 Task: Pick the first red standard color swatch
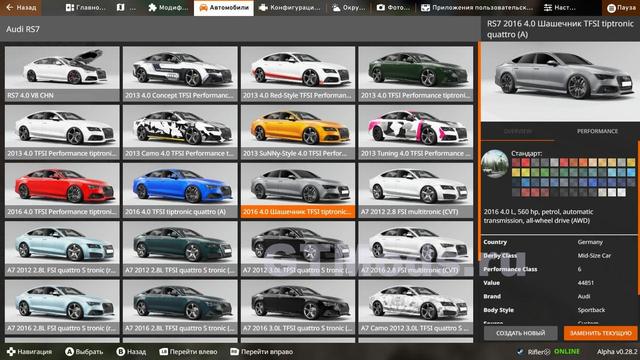pos(516,162)
